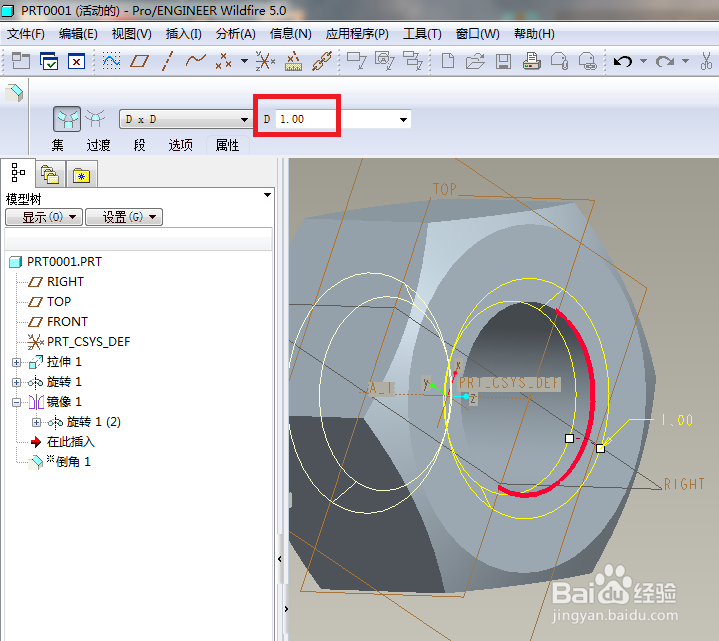Image resolution: width=719 pixels, height=641 pixels.
Task: Open the D value dropdown arrow
Action: (404, 120)
